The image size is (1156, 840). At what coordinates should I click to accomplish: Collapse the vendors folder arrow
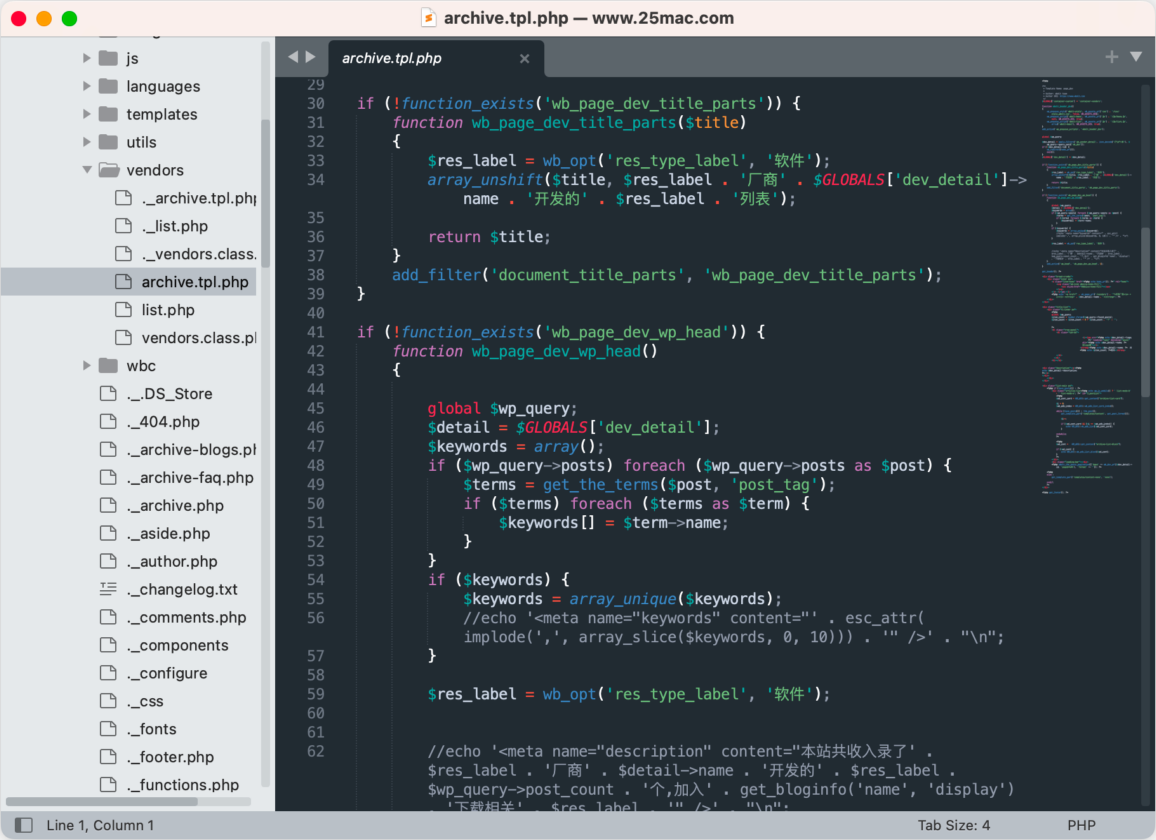tap(86, 170)
